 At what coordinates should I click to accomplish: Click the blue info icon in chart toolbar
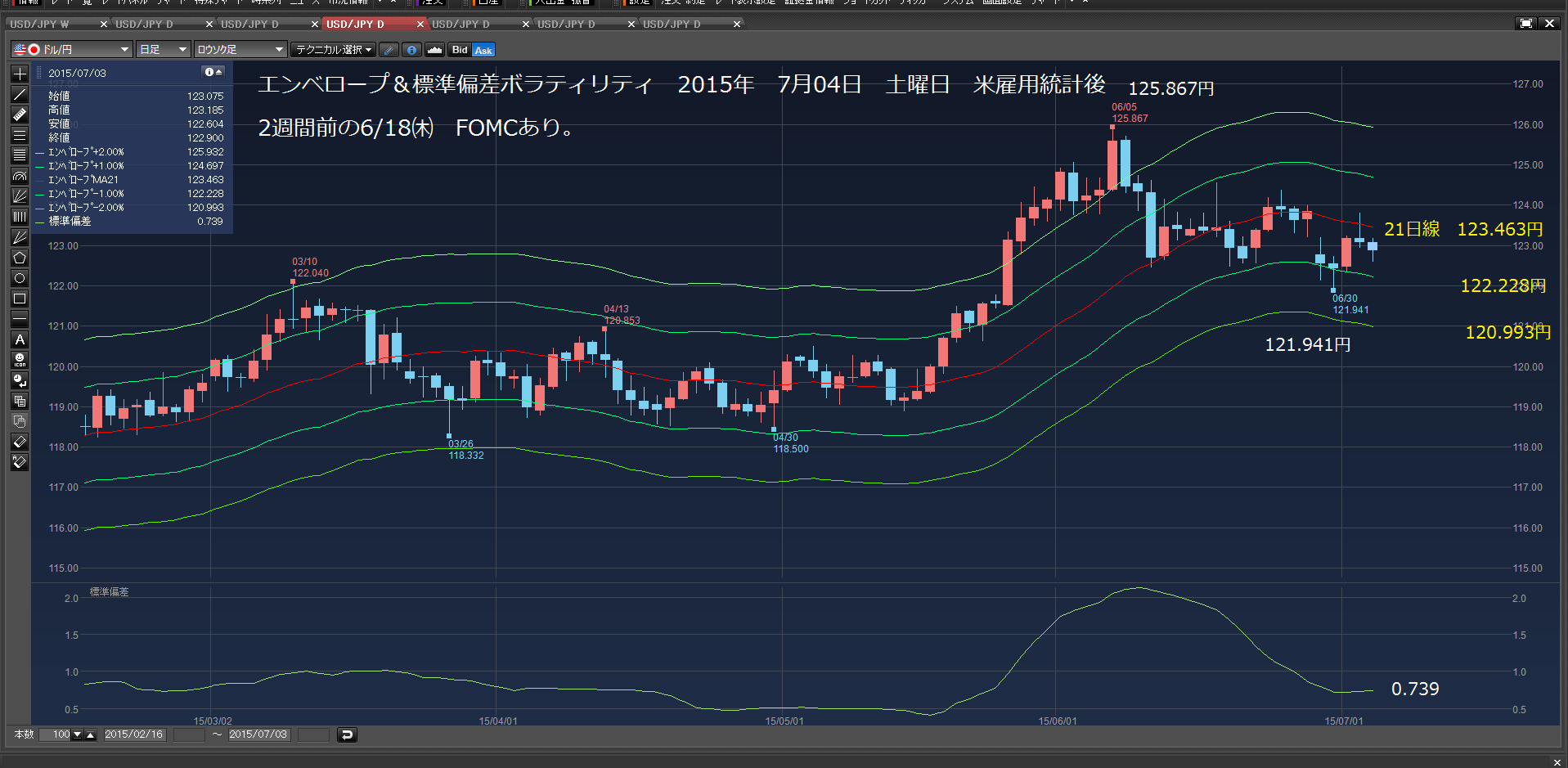(412, 50)
